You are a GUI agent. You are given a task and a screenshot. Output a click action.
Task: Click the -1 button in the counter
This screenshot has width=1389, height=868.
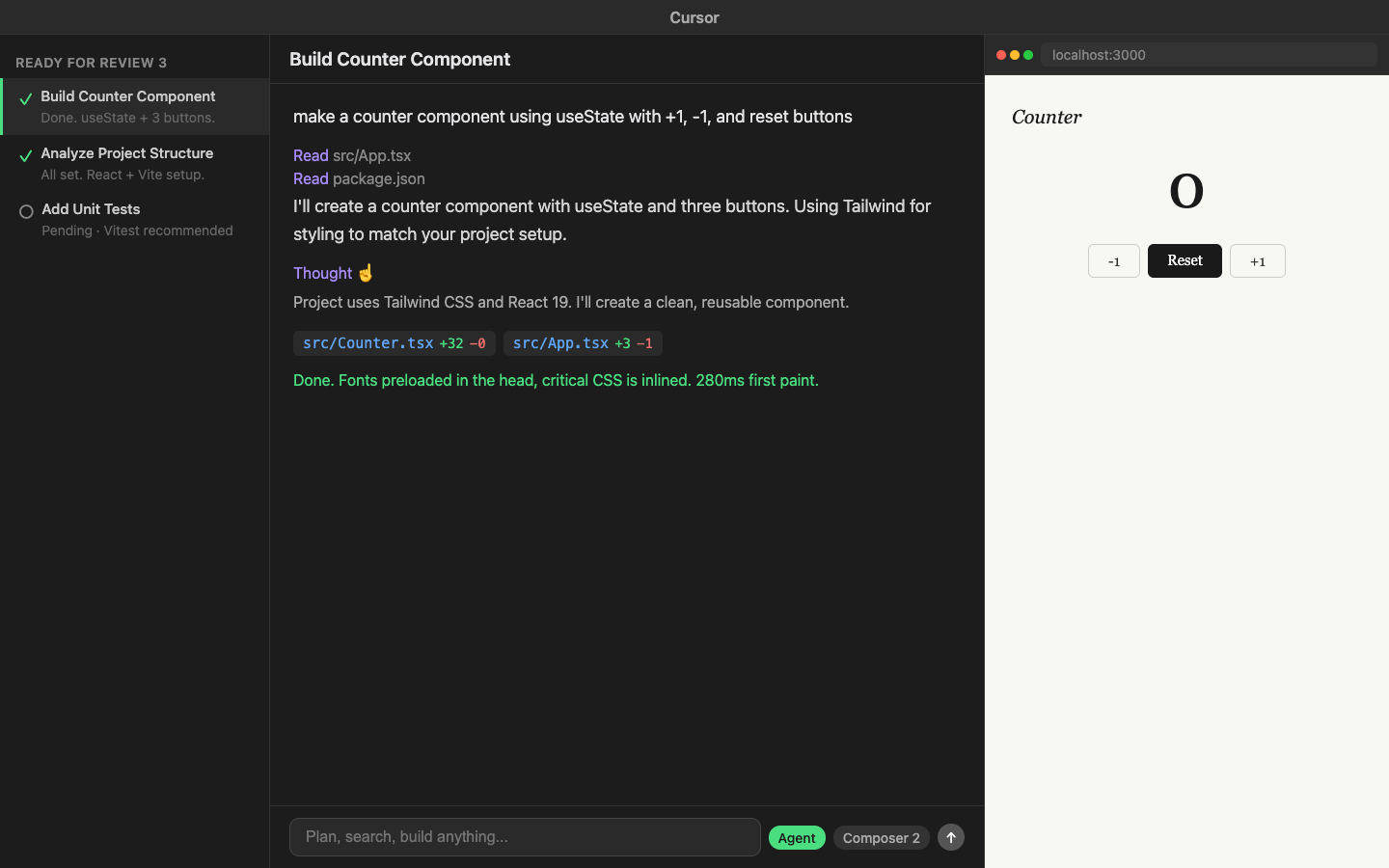tap(1113, 260)
